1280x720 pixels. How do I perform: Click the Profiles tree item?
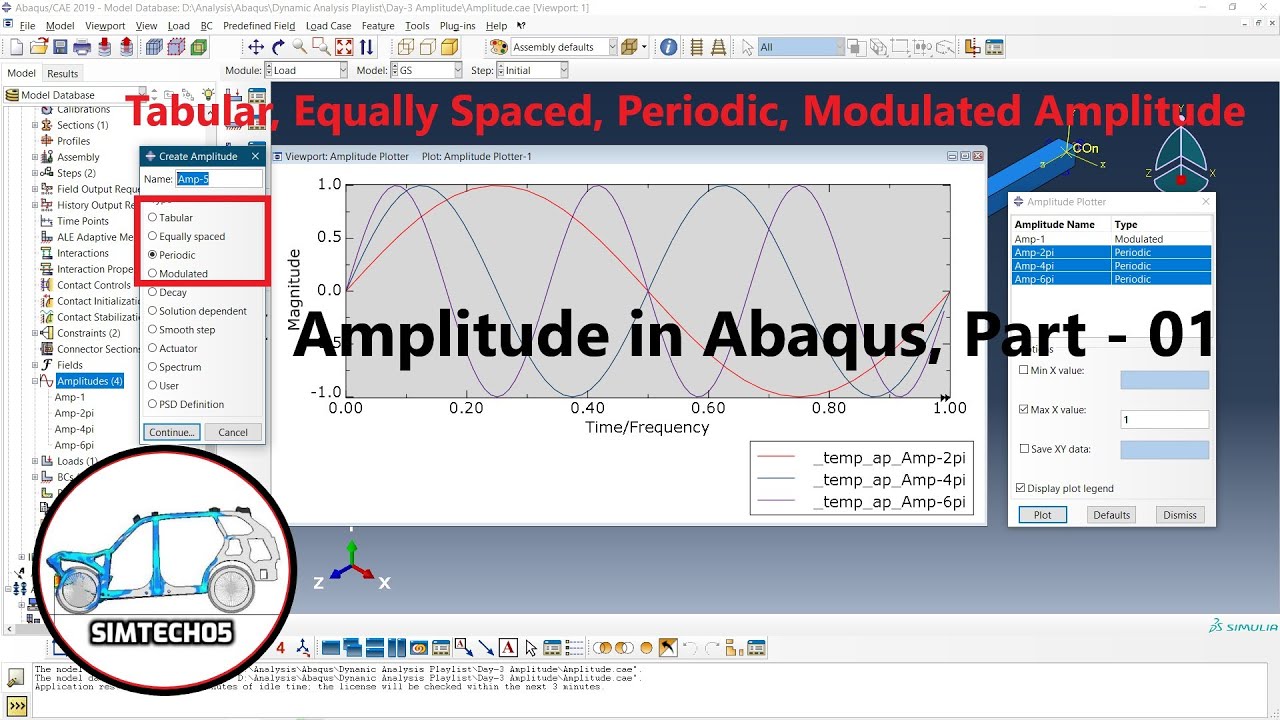coord(74,141)
